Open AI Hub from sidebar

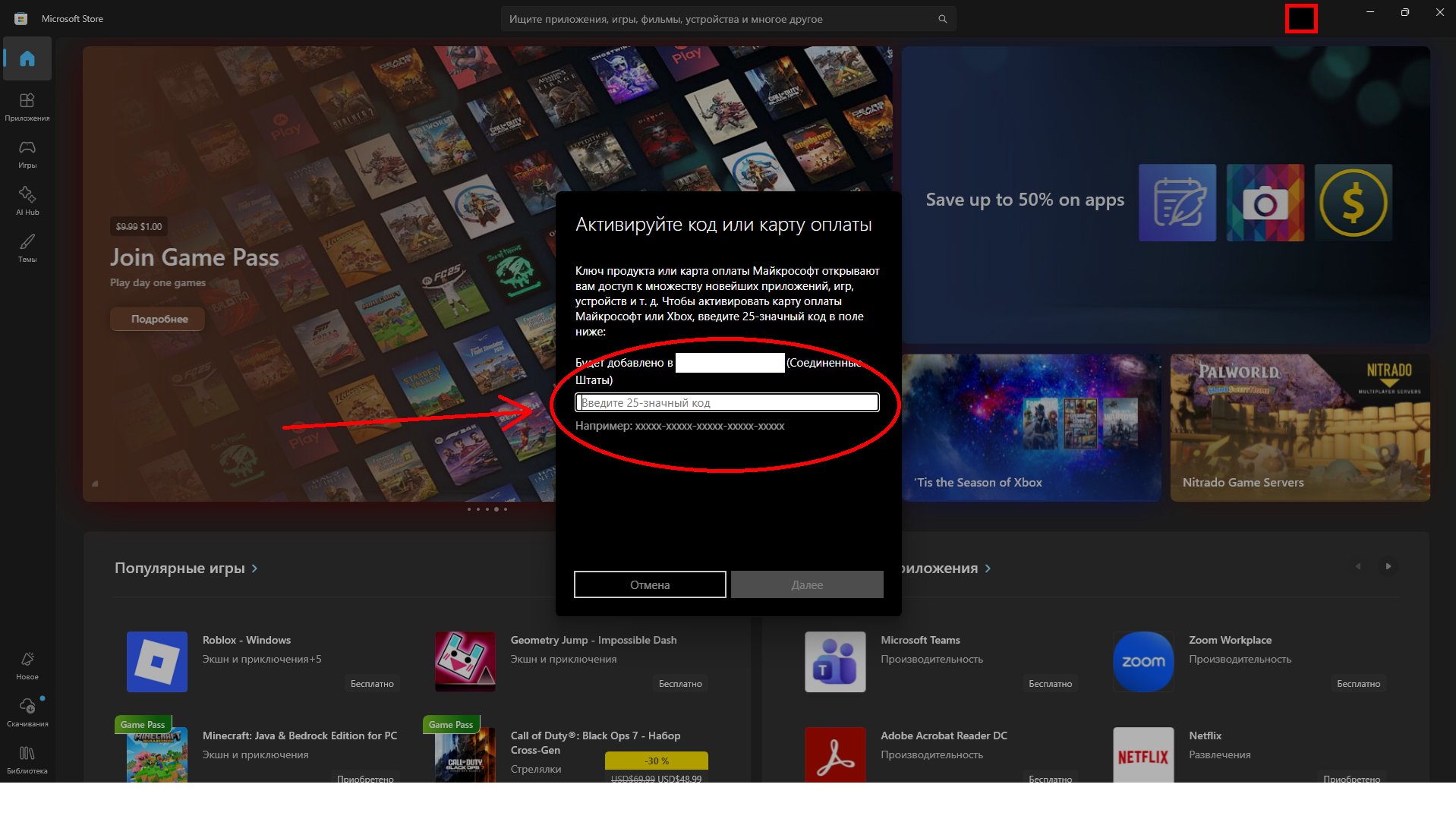click(27, 200)
